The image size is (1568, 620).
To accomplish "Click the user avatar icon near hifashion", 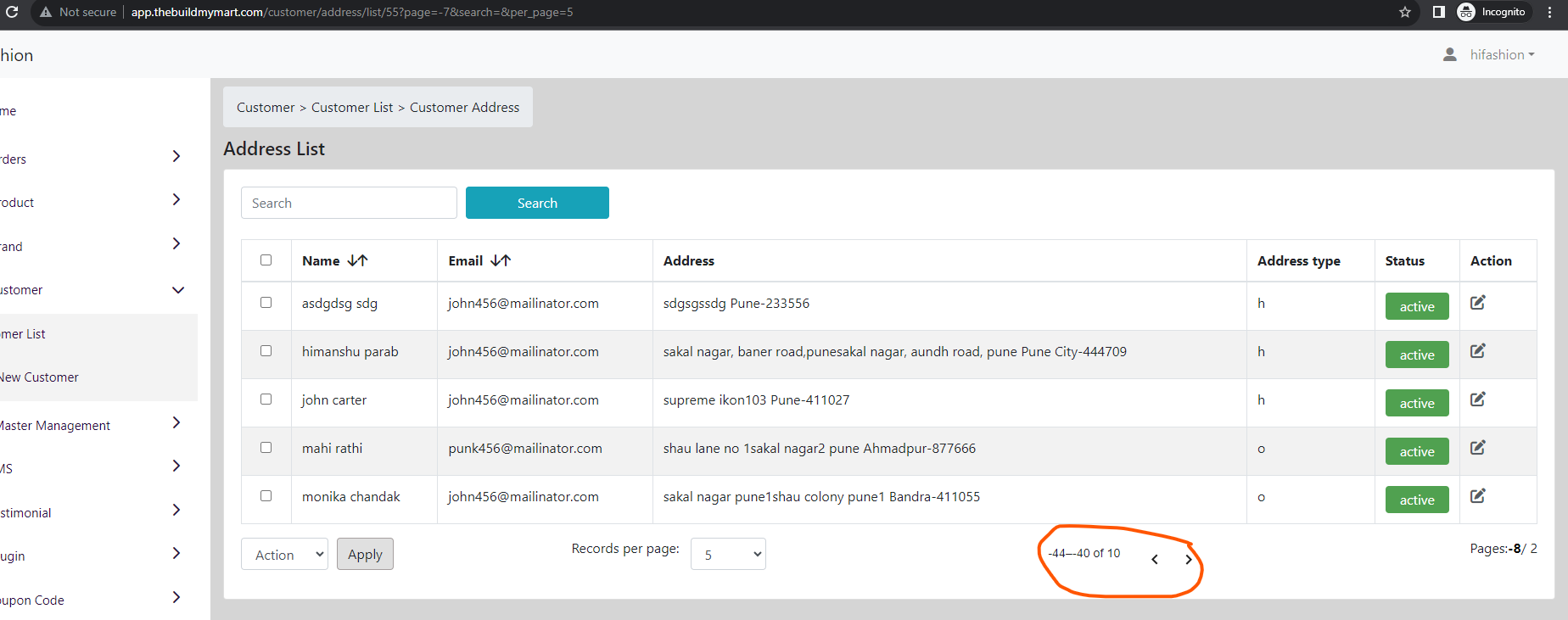I will coord(1450,54).
